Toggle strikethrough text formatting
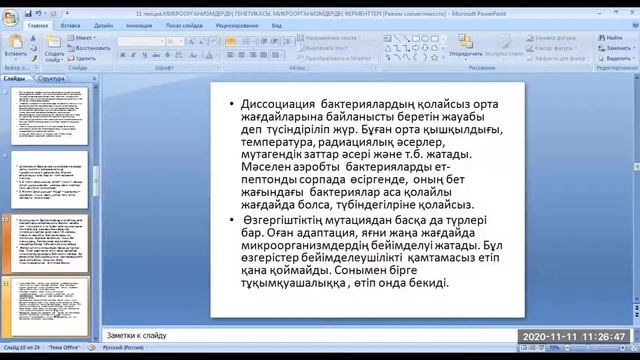This screenshot has width=640, height=360. pyautogui.click(x=156, y=55)
